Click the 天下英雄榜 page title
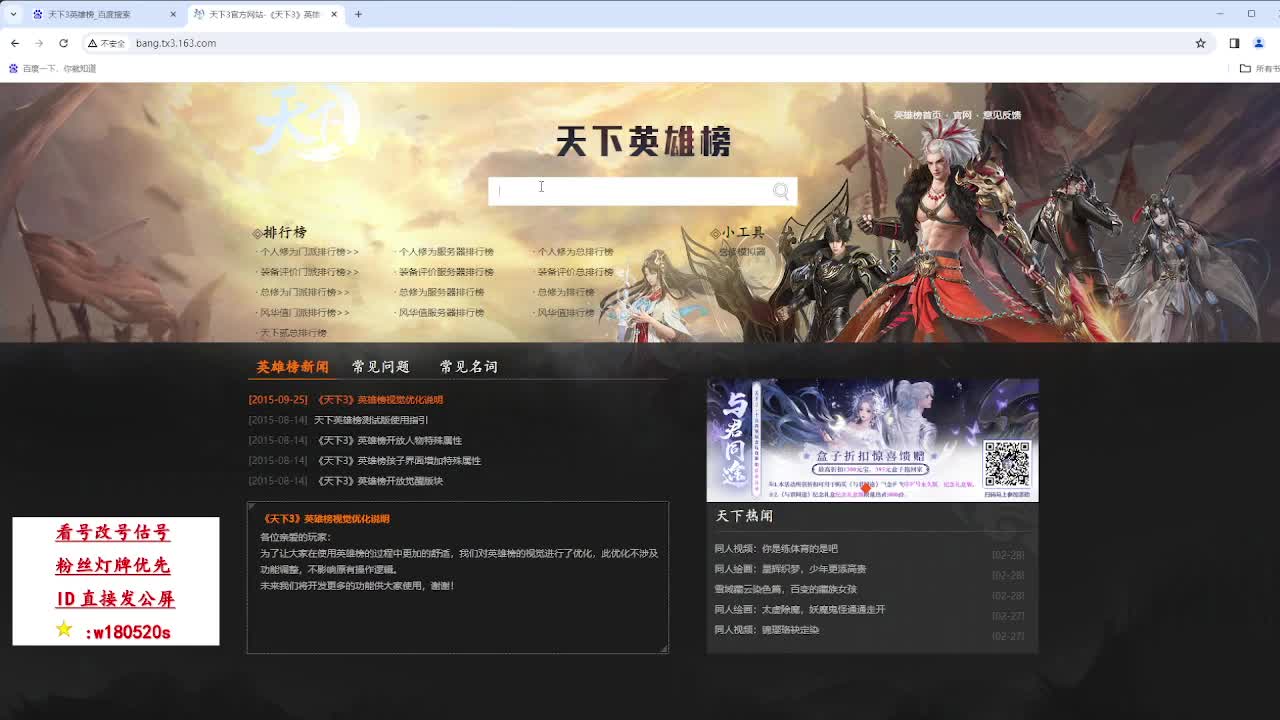 (643, 141)
